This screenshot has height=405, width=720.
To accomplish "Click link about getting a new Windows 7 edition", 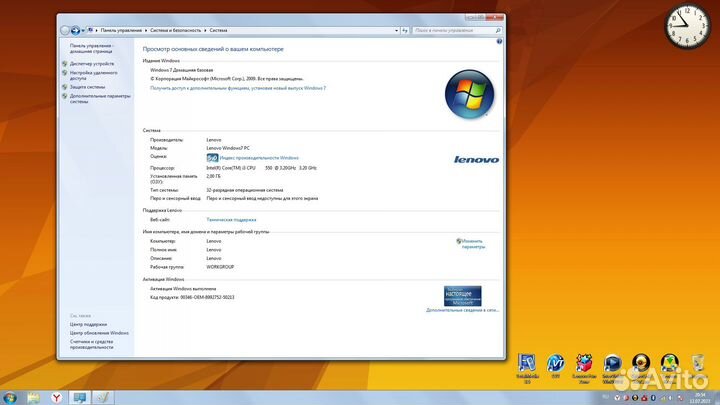I will [238, 88].
